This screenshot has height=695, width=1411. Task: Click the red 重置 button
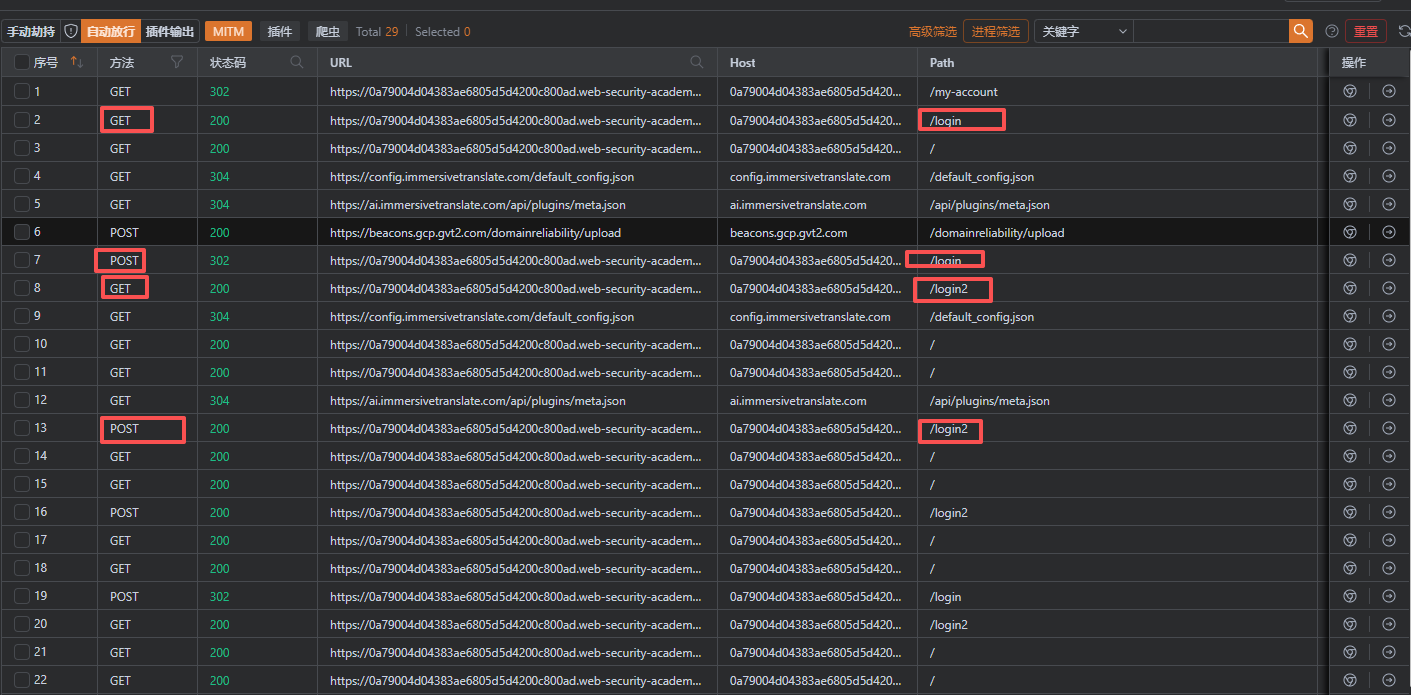[1365, 31]
